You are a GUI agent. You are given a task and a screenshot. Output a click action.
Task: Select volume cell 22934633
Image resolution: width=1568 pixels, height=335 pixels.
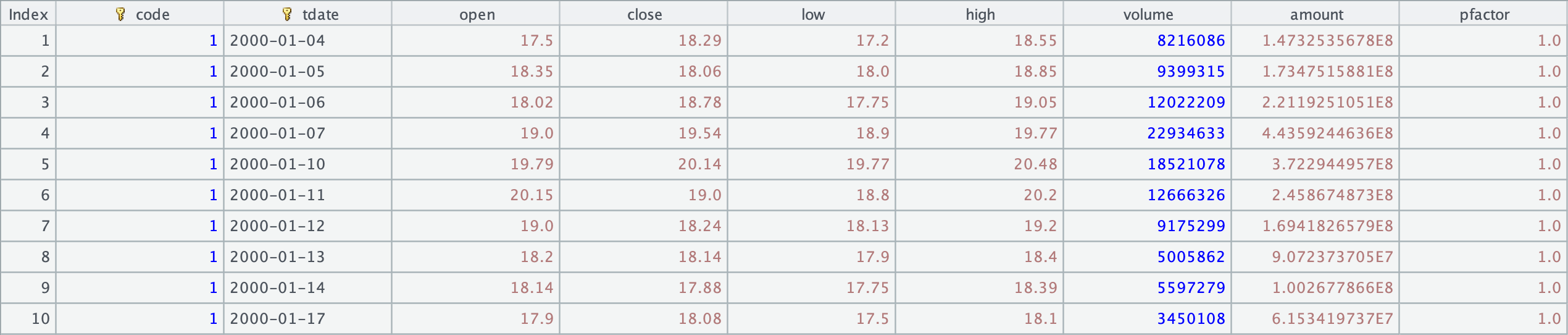pyautogui.click(x=1186, y=134)
